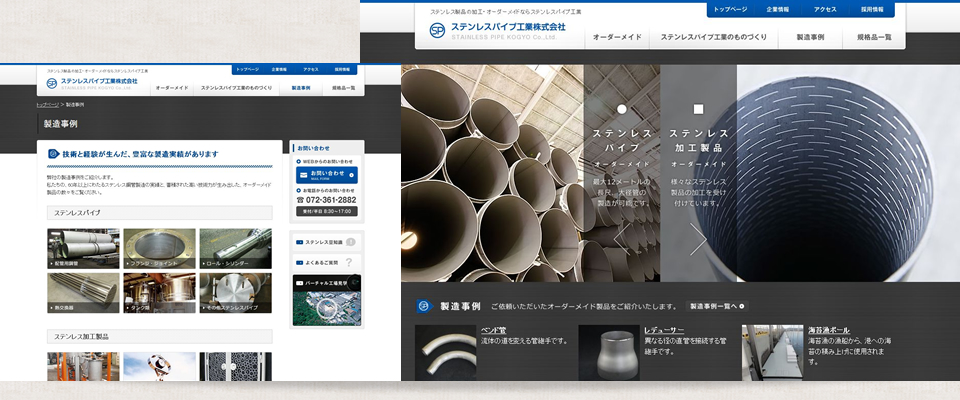Open 海苔漁ポール link on homepage
The height and width of the screenshot is (400, 960).
(828, 330)
